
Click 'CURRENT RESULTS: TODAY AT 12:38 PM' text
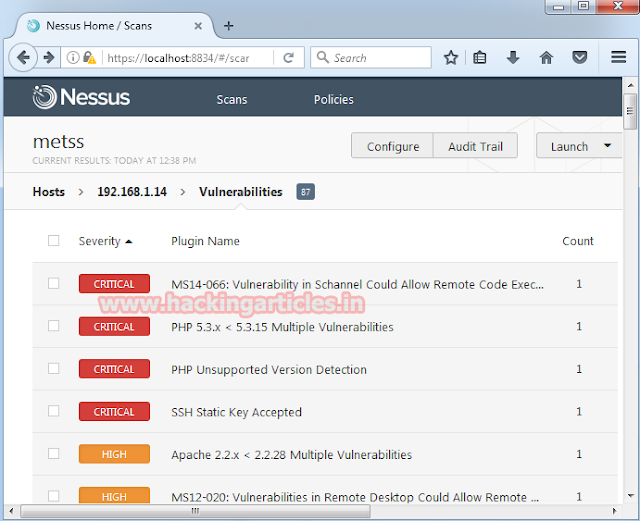(114, 160)
